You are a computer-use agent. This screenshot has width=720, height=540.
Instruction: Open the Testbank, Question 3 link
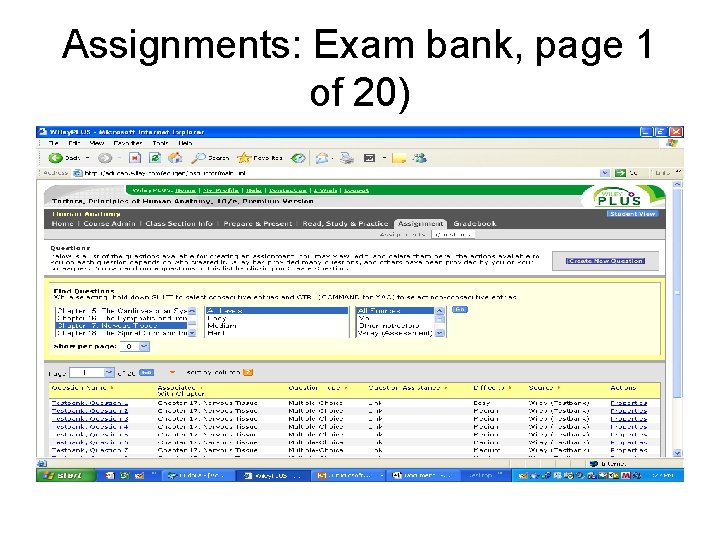tap(90, 419)
